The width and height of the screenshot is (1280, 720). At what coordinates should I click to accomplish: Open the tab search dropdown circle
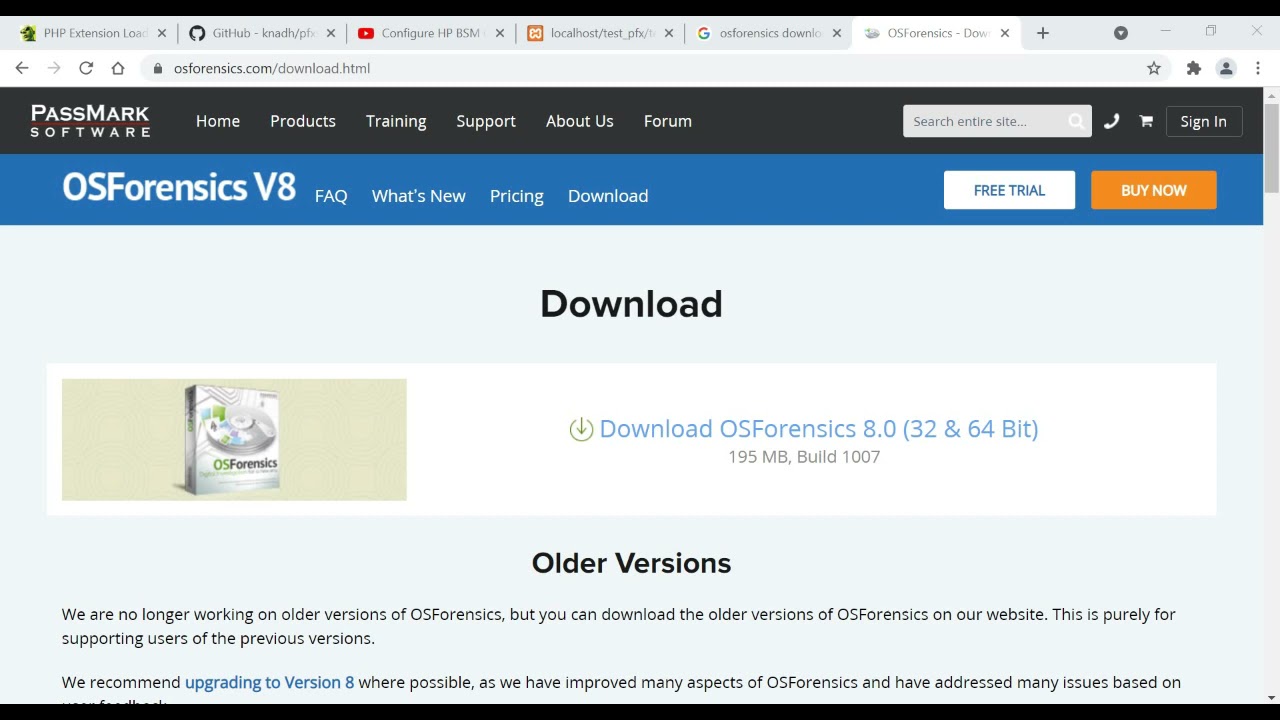coord(1121,33)
